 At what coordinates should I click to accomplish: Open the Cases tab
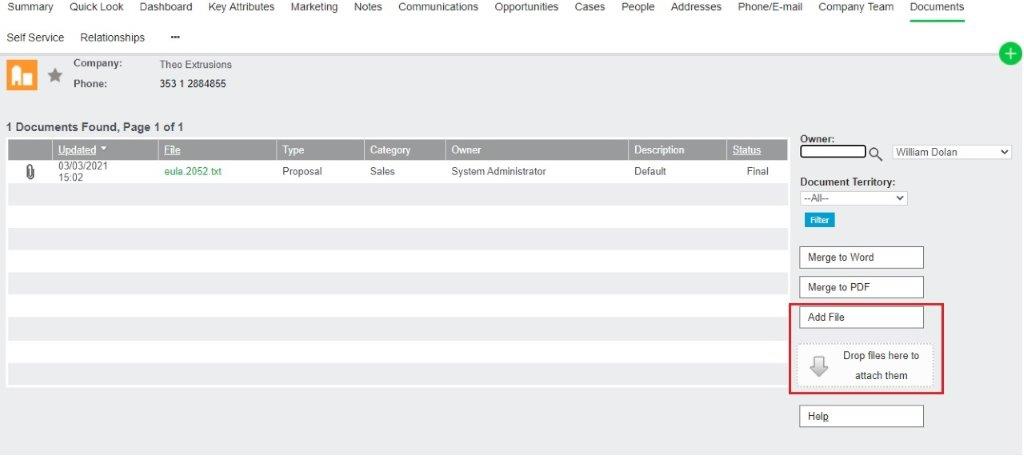pyautogui.click(x=590, y=7)
